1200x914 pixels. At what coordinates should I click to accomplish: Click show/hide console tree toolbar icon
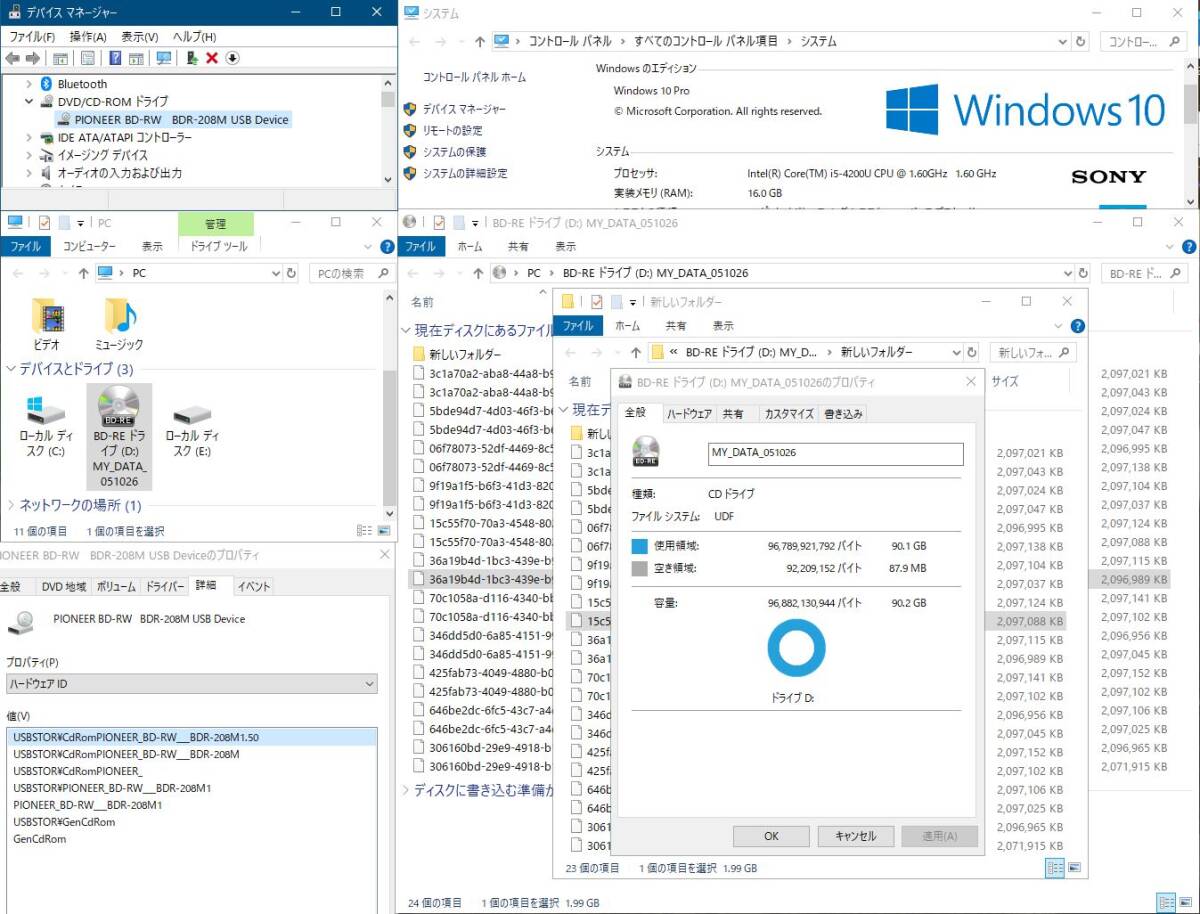60,58
